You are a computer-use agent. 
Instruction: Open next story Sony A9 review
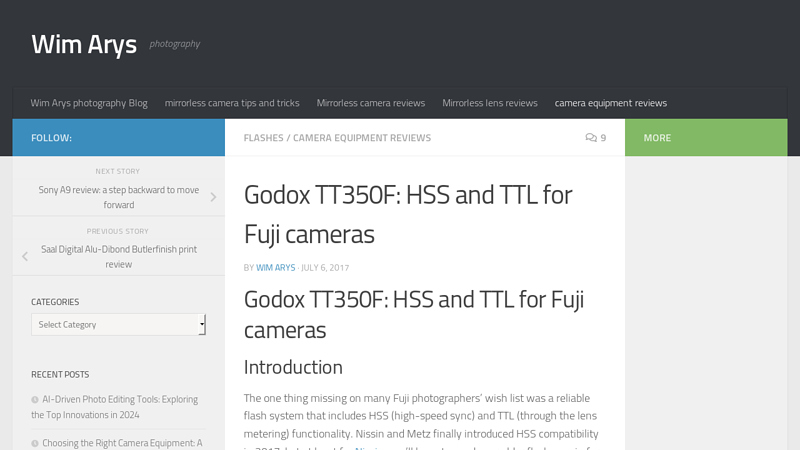(119, 197)
